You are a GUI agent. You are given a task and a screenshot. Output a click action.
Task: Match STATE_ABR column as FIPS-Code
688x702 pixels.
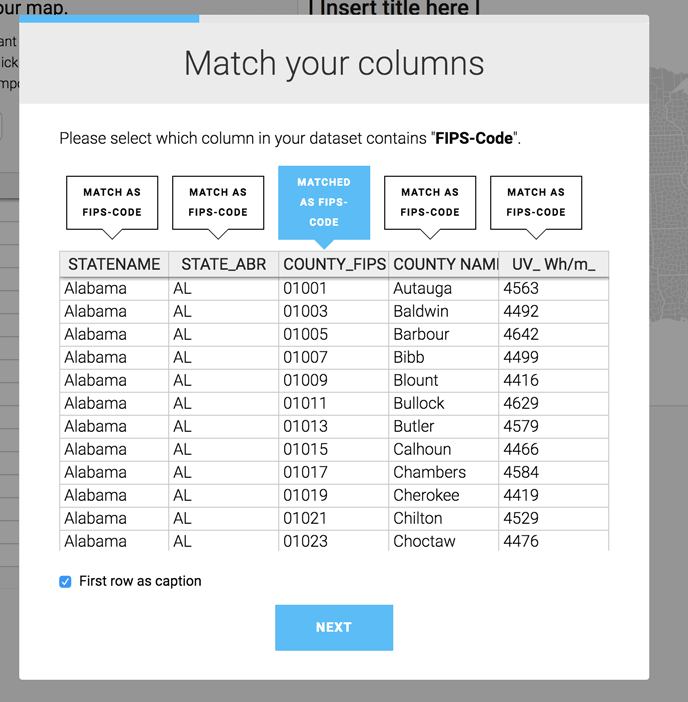pyautogui.click(x=218, y=202)
